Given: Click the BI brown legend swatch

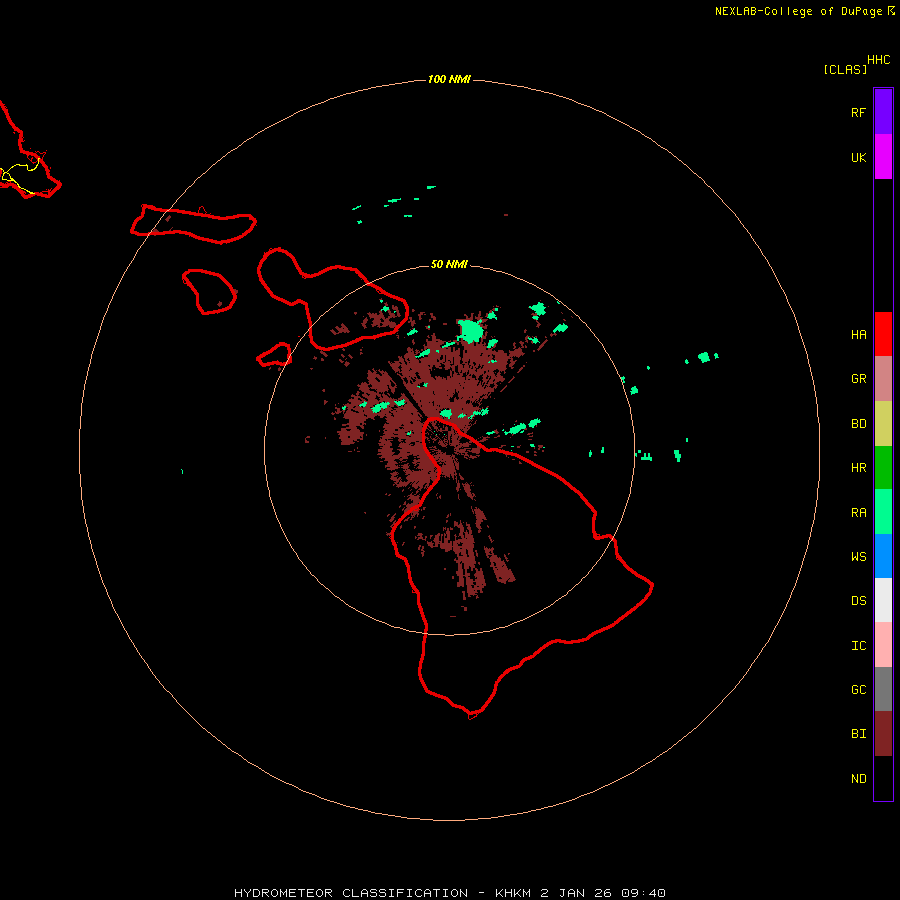Looking at the screenshot, I should (883, 734).
